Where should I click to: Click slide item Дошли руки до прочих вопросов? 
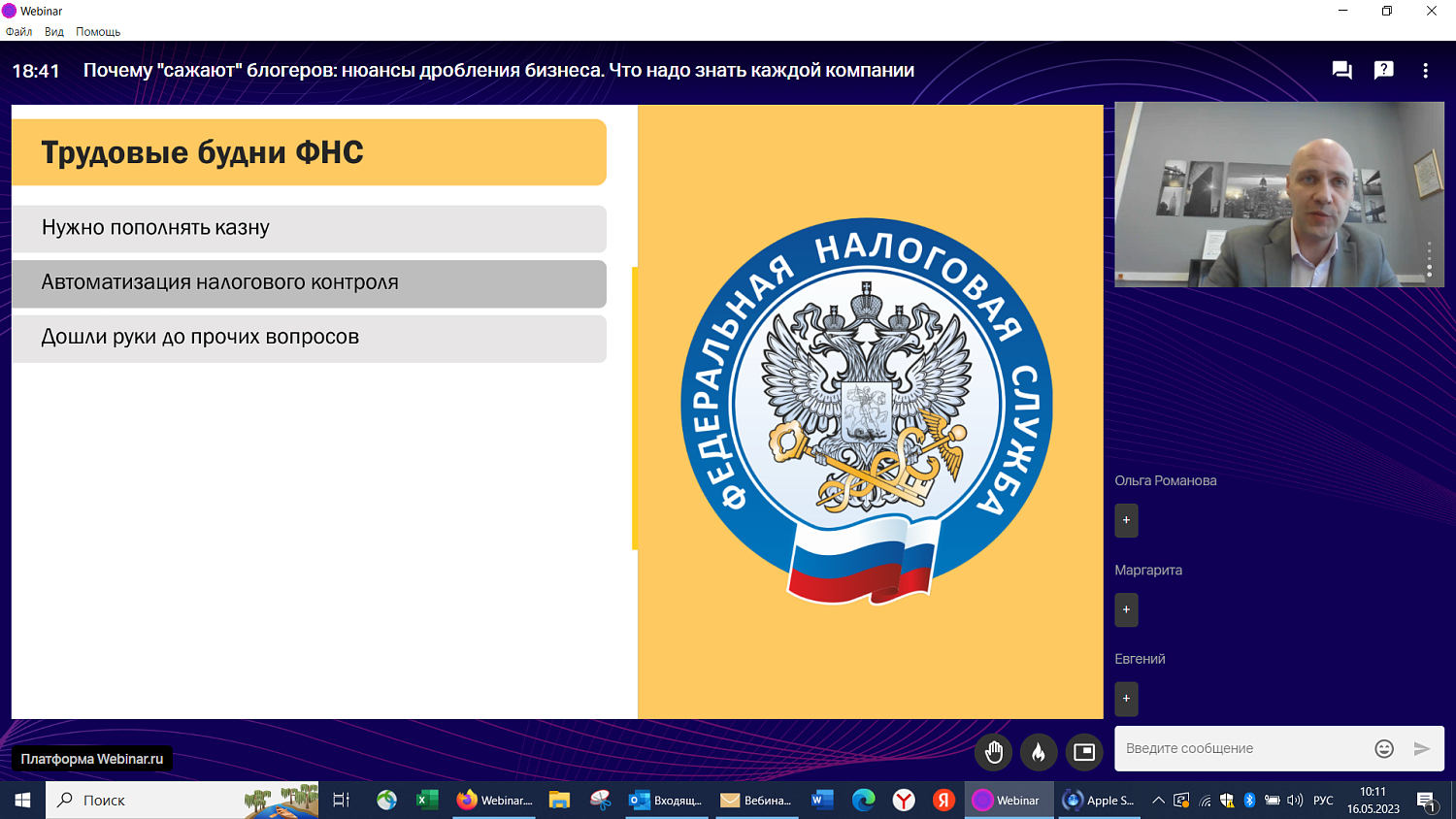[x=309, y=338]
